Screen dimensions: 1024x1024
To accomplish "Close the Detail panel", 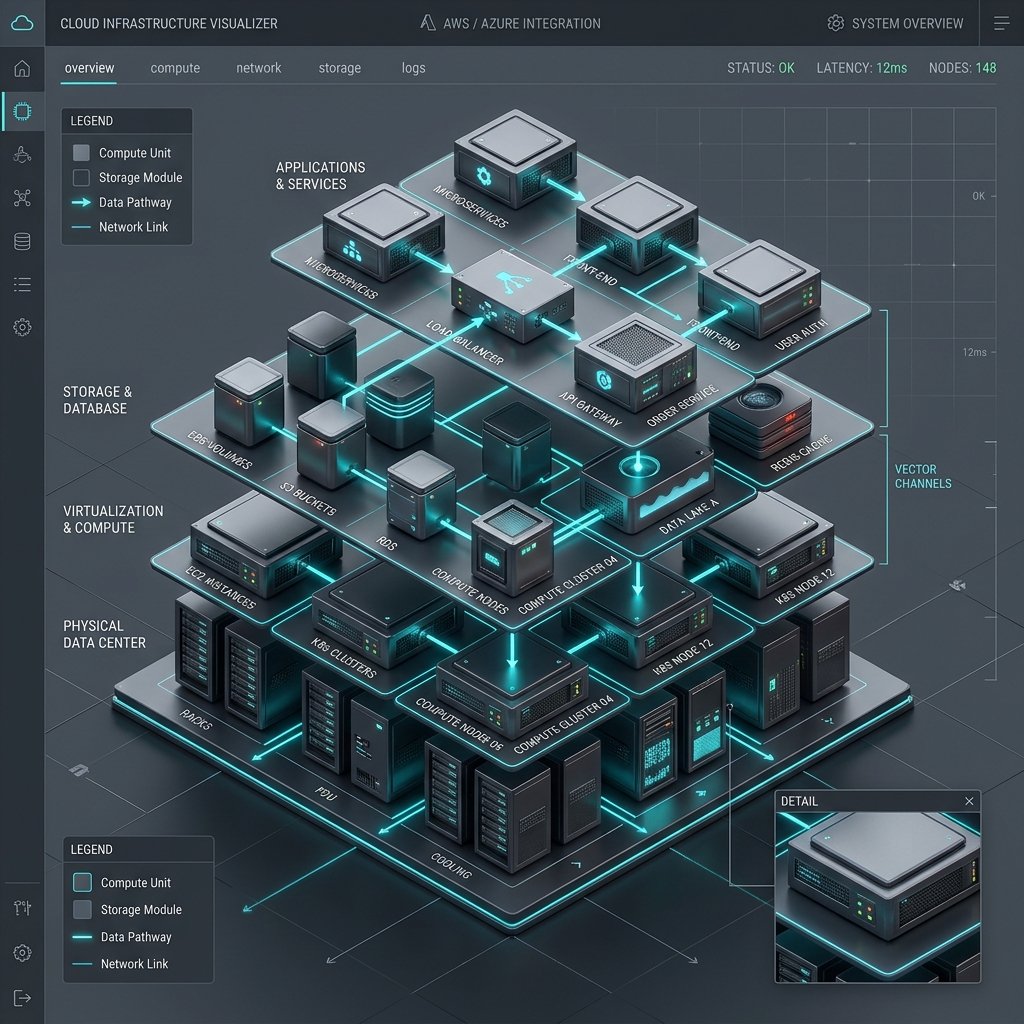I will pos(969,801).
